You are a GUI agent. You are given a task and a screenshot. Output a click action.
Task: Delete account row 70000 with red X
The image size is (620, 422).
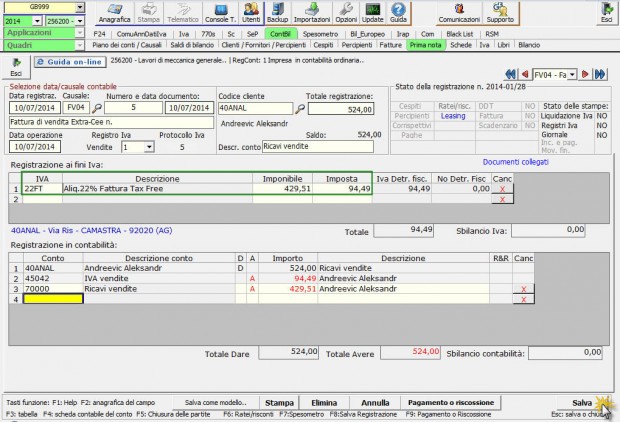[x=524, y=289]
